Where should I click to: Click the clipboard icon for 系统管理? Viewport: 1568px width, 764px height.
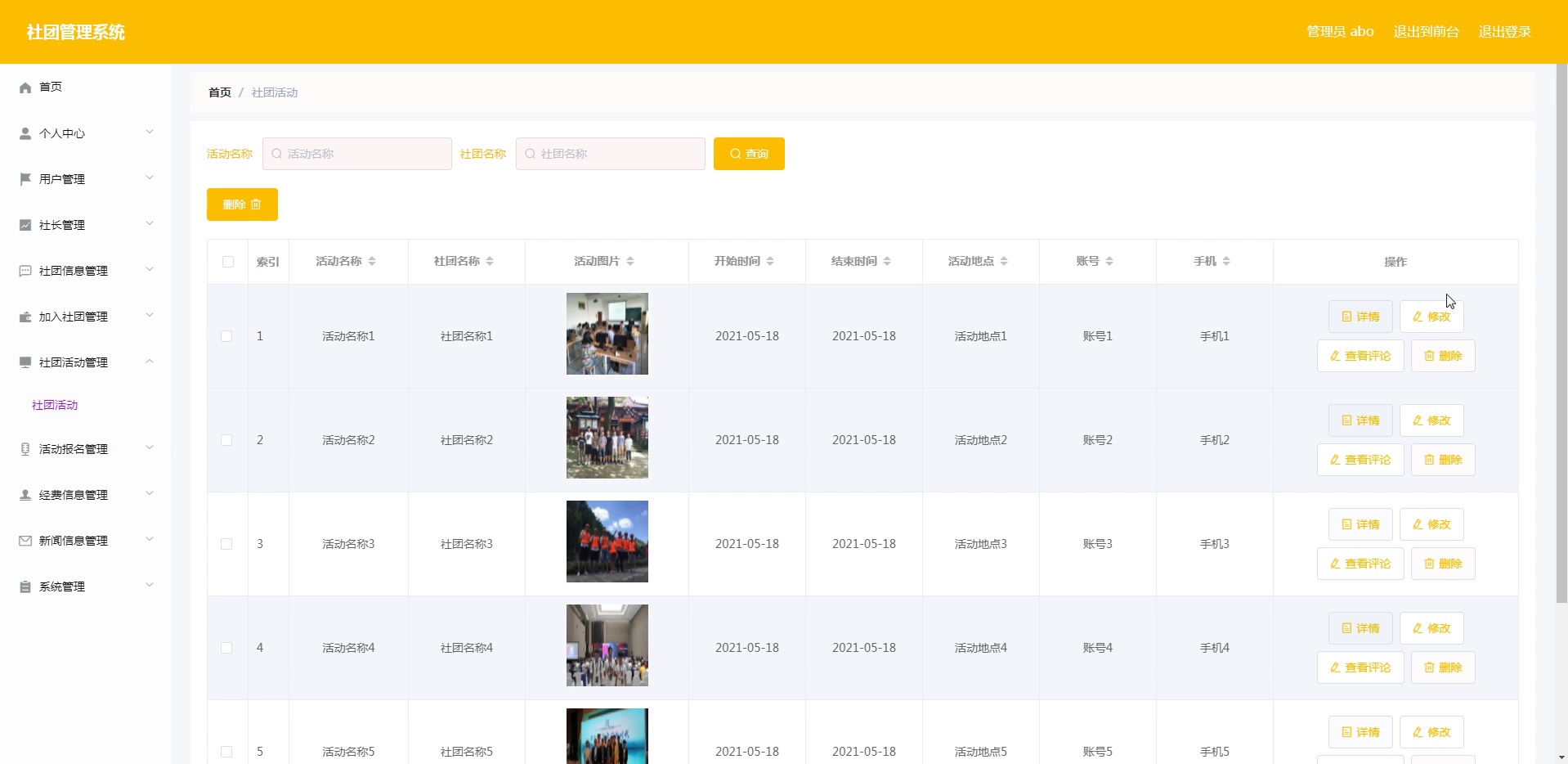point(25,586)
